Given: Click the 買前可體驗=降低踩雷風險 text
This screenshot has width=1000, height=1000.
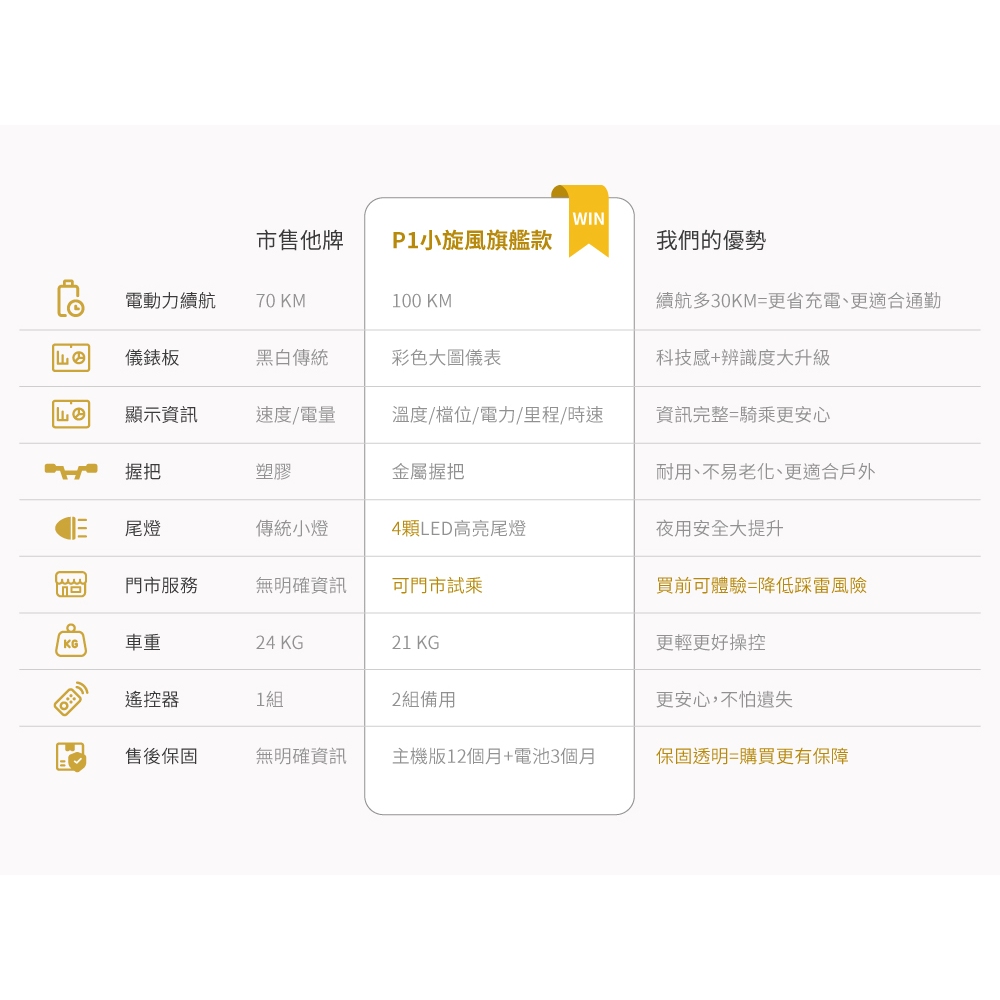Looking at the screenshot, I should 761,585.
